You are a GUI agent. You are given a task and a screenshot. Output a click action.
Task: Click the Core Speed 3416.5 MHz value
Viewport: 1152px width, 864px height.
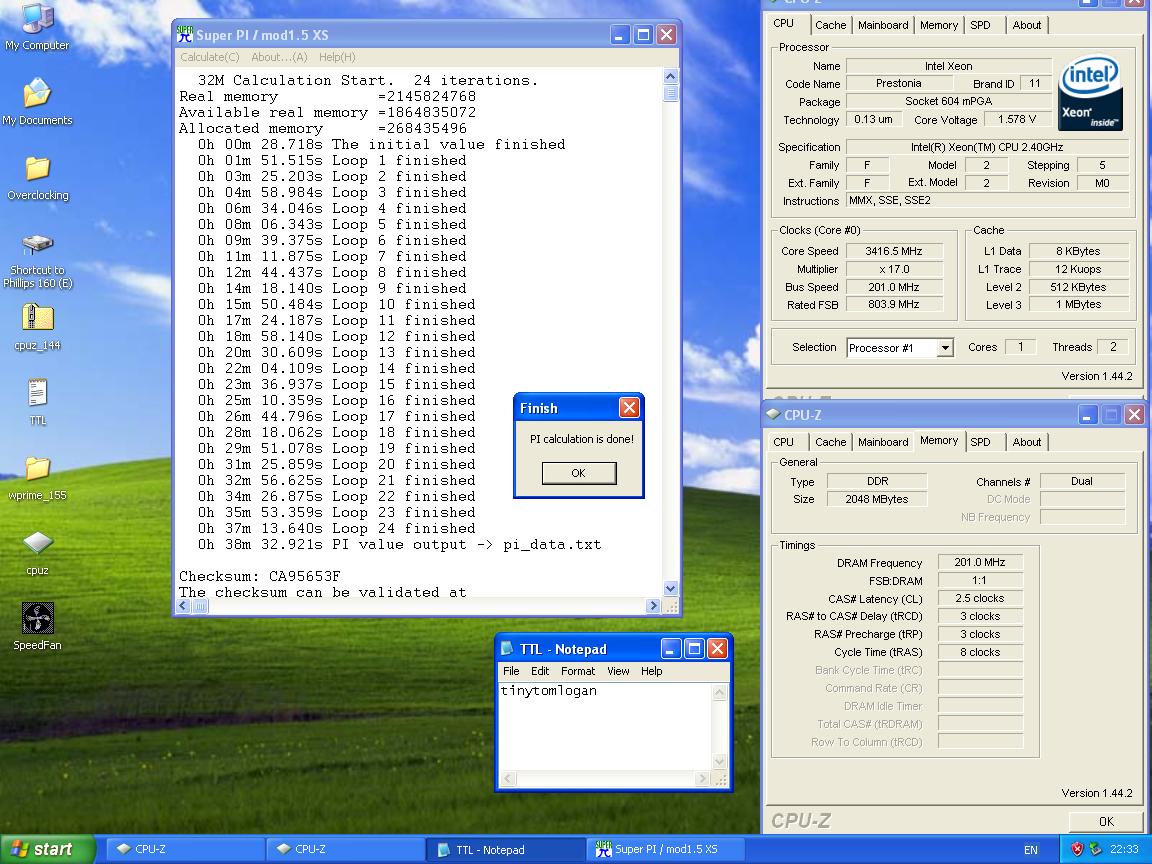893,251
